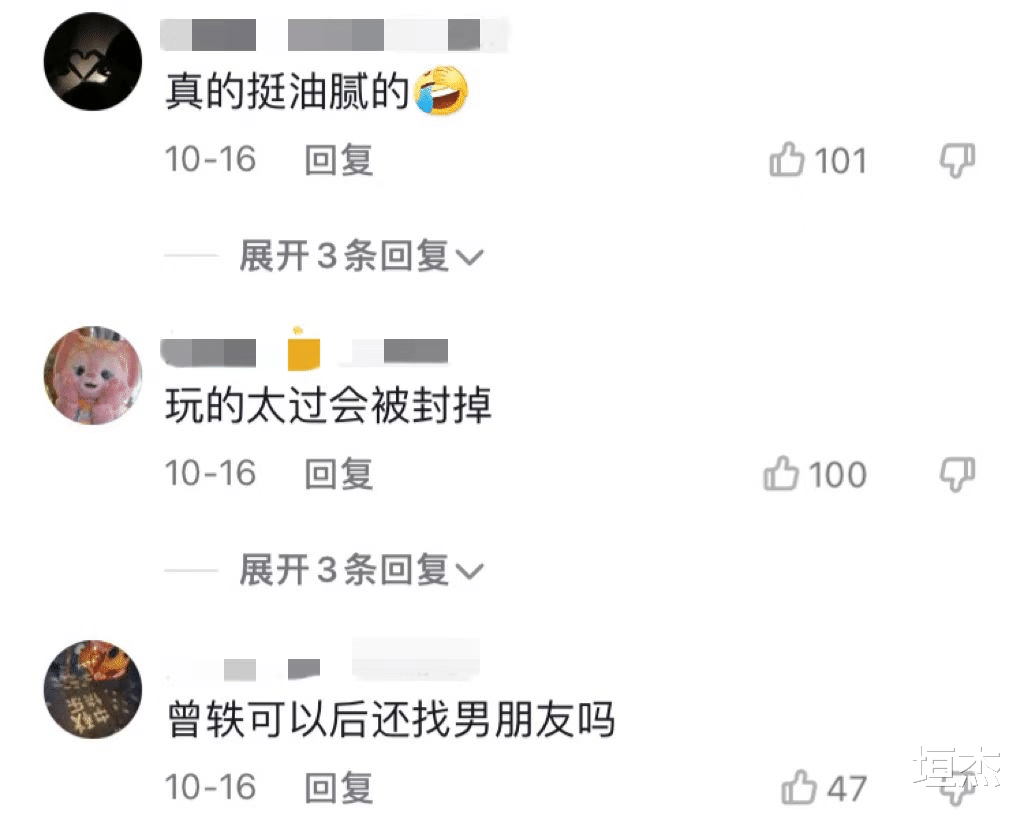Image resolution: width=1024 pixels, height=819 pixels.
Task: Open the first commenter's username
Action: 334,35
